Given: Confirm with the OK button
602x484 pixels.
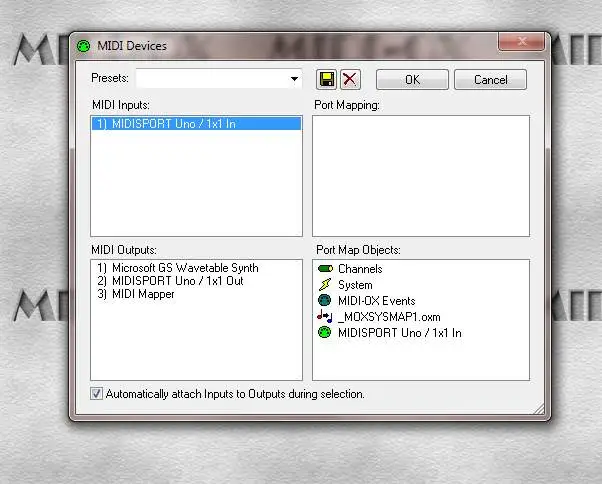Looking at the screenshot, I should tap(412, 79).
